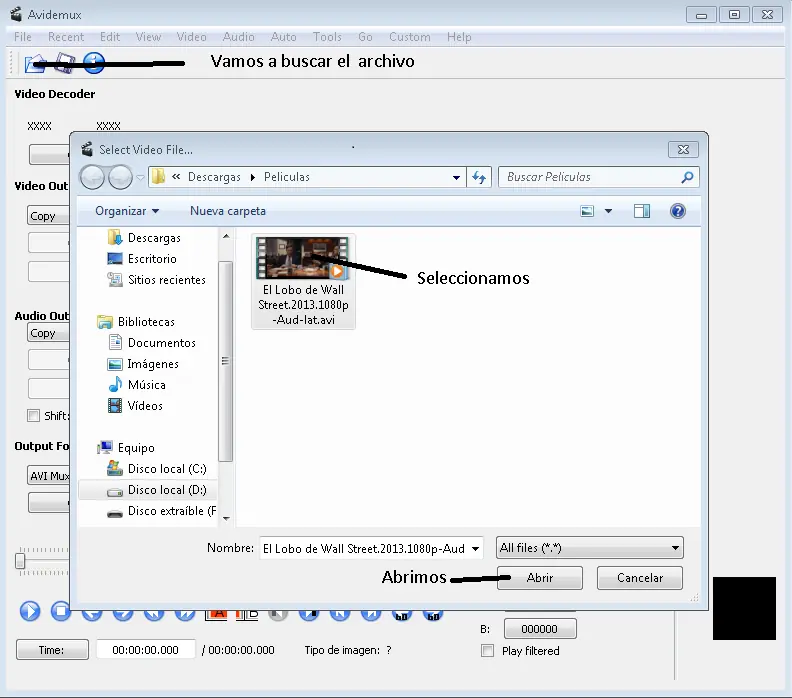Open the Video menu
792x698 pixels.
click(x=191, y=37)
